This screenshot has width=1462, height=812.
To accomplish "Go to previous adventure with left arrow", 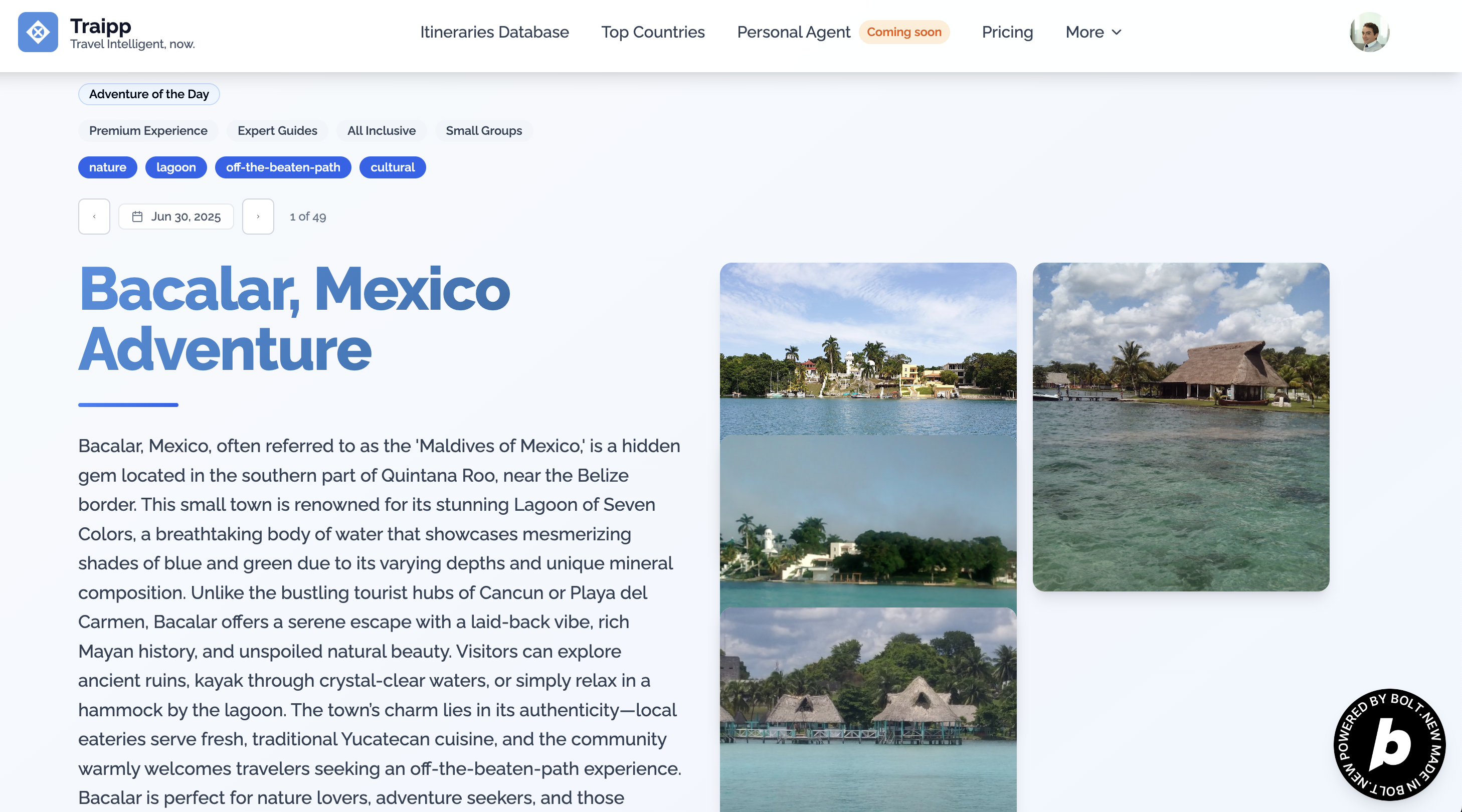I will tap(94, 217).
